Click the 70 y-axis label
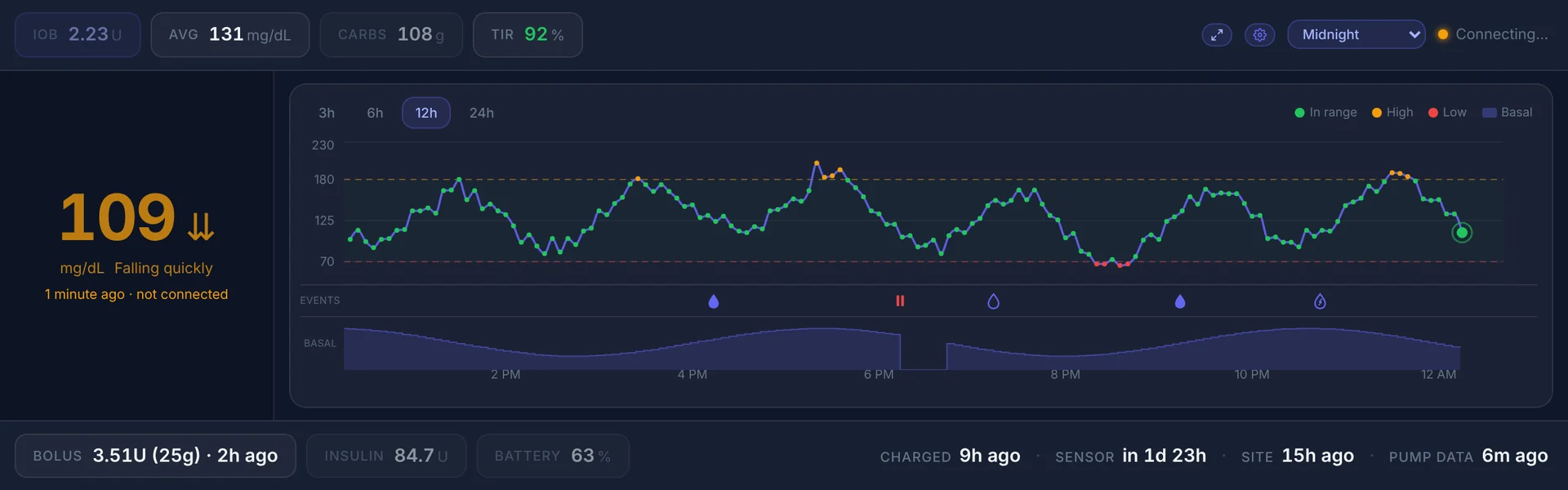The width and height of the screenshot is (1568, 490). coord(327,262)
